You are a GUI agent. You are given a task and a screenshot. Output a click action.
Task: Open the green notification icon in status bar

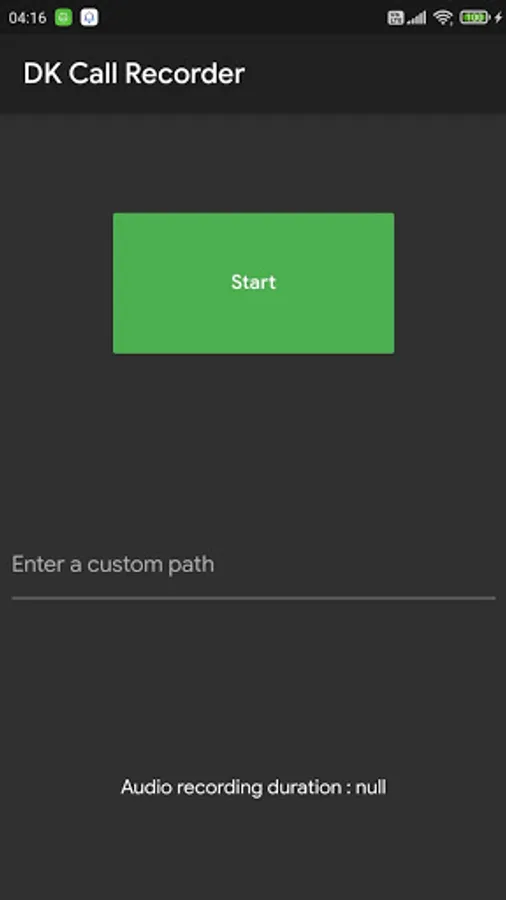[64, 17]
